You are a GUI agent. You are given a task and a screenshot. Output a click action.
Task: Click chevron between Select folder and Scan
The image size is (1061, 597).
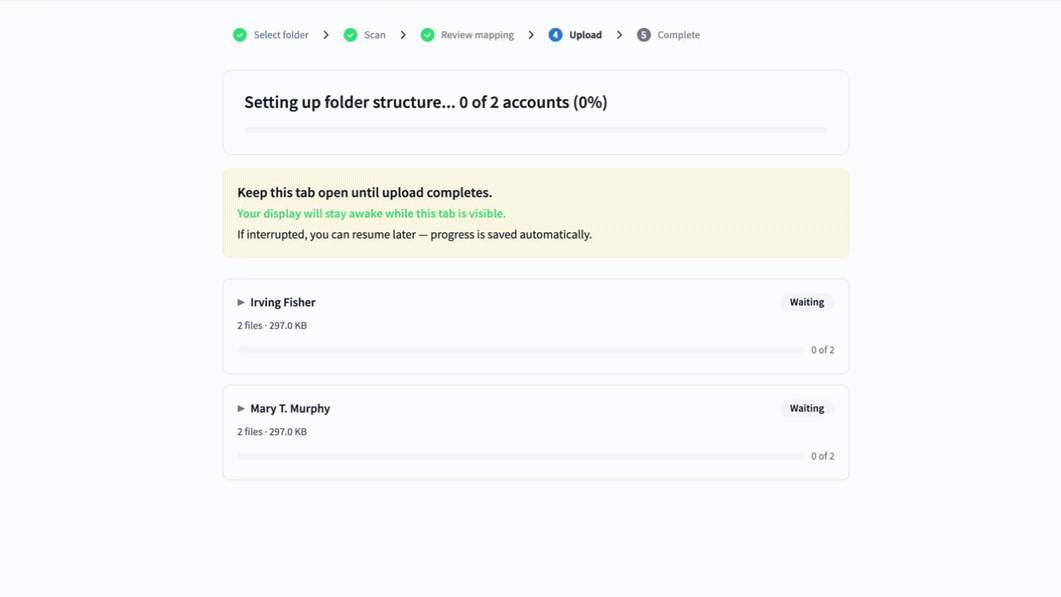[x=326, y=35]
